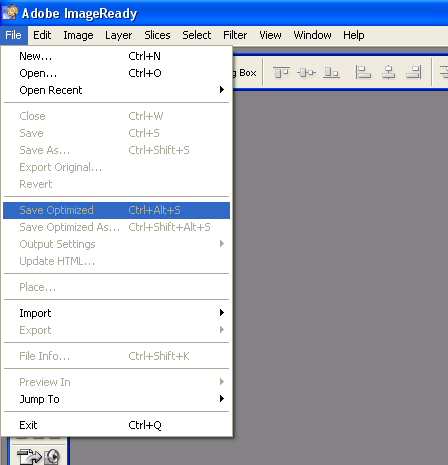The width and height of the screenshot is (448, 465).
Task: Open the Edit menu
Action: [x=42, y=35]
